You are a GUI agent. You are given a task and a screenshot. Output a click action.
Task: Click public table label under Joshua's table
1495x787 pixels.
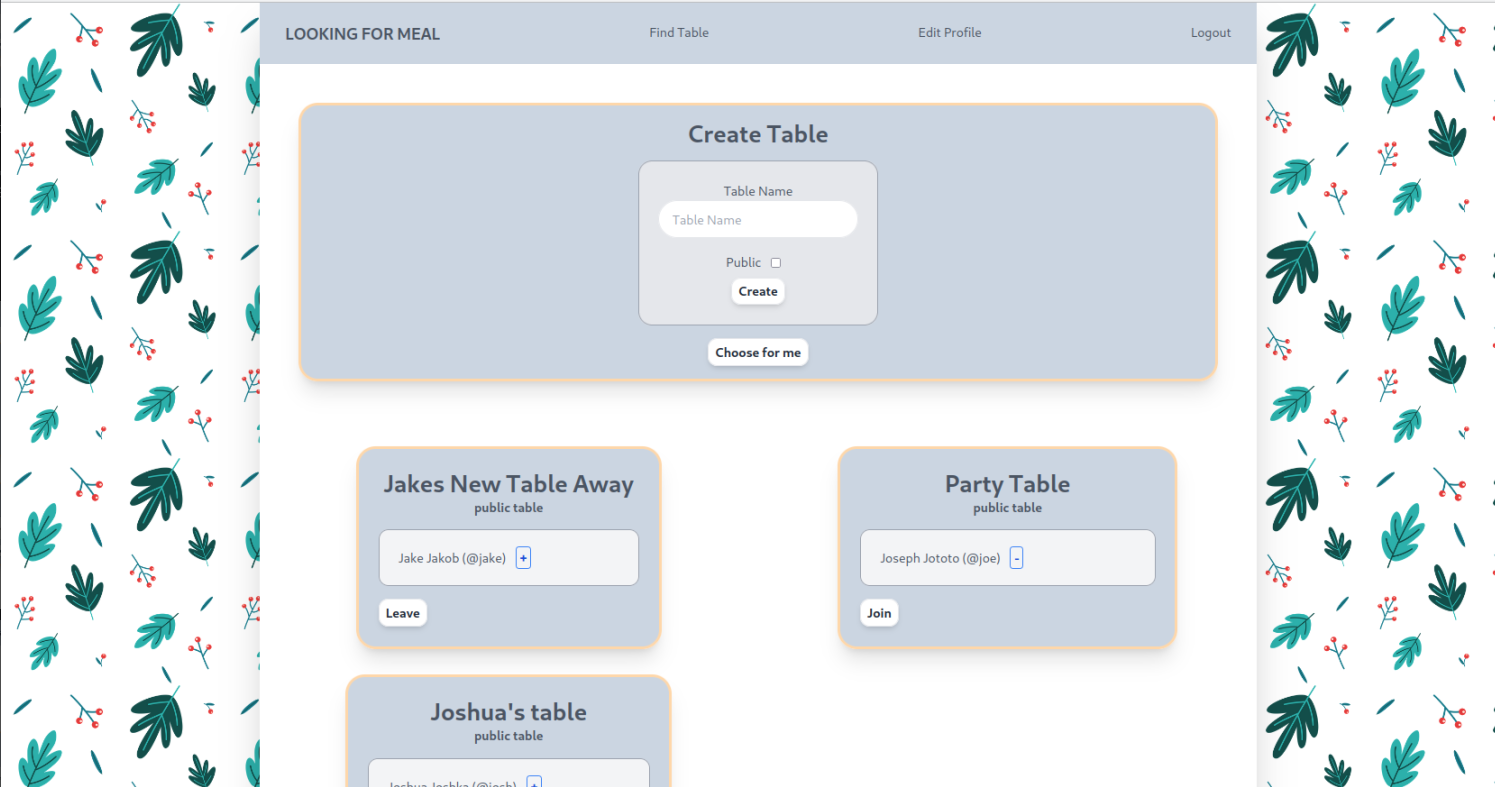click(509, 736)
